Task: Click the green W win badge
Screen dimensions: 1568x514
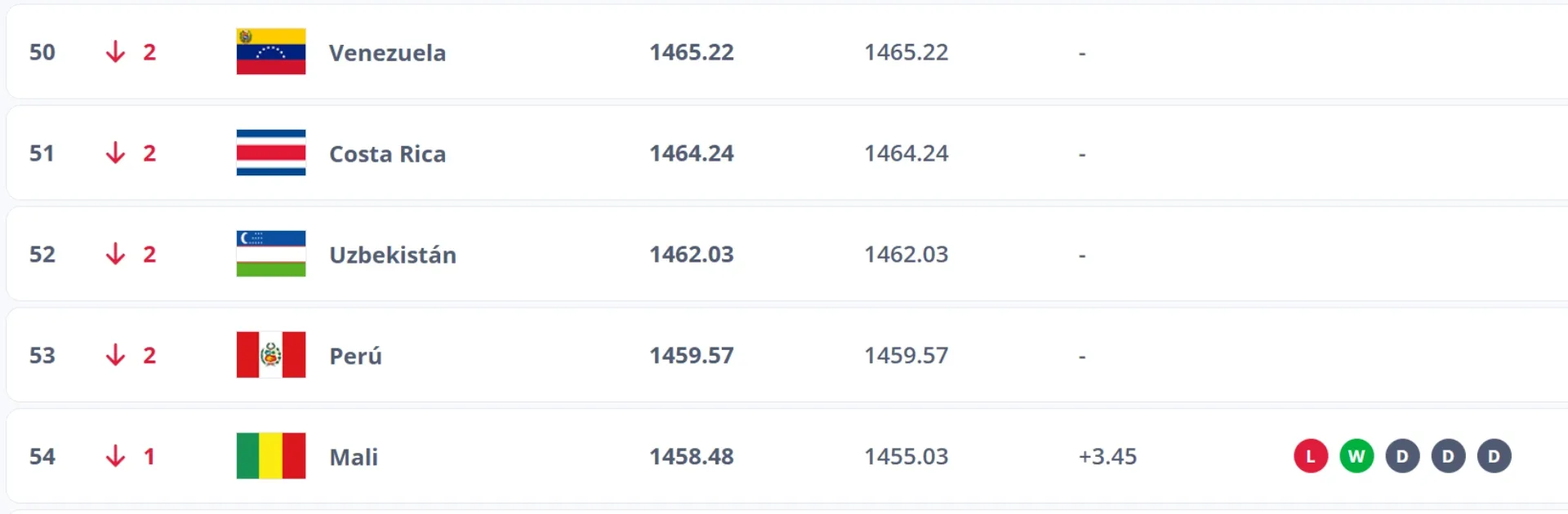Action: point(1356,456)
